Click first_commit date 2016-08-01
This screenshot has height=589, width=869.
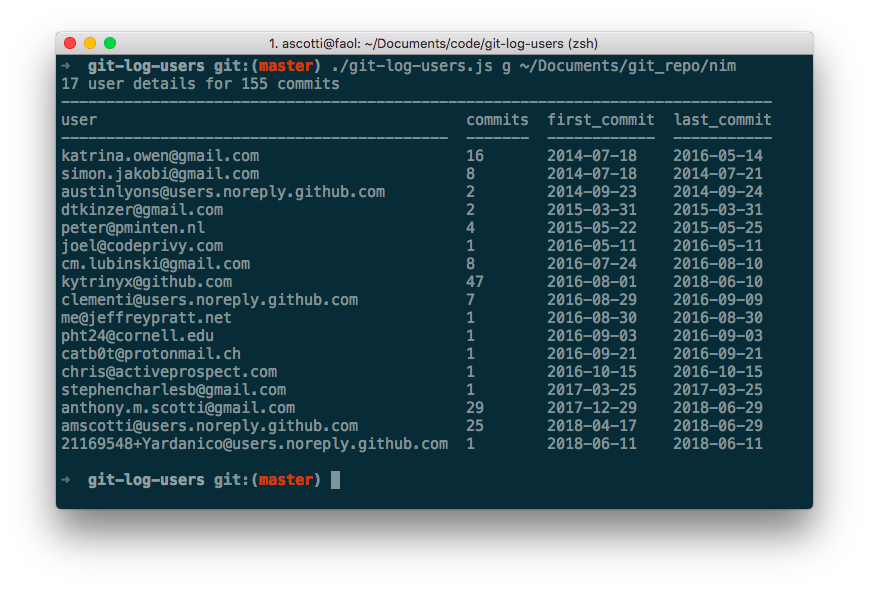point(592,282)
